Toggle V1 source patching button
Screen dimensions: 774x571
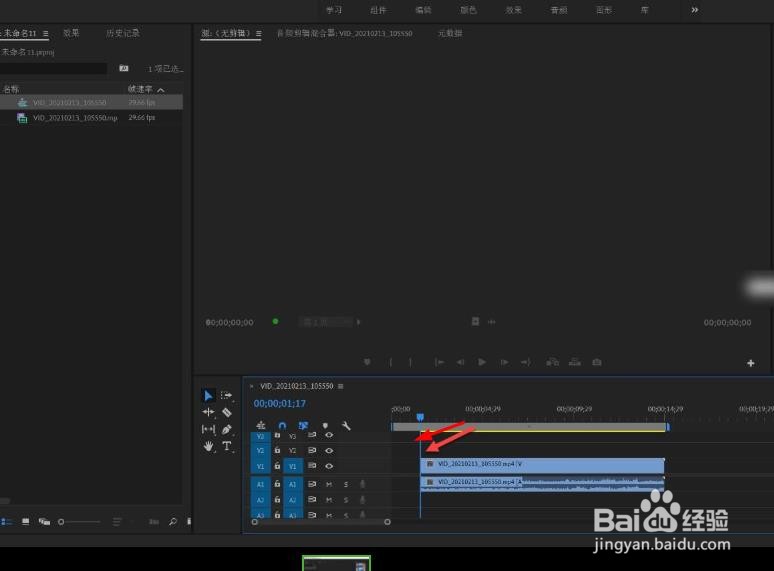(260, 466)
